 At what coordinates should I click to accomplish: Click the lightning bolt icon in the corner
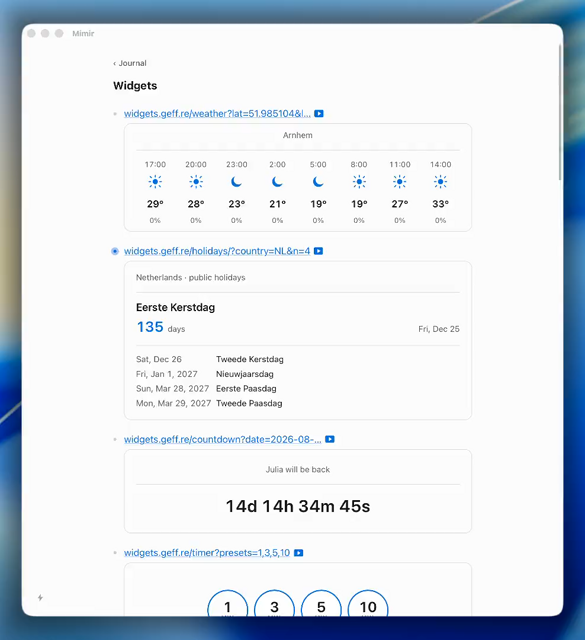click(x=40, y=598)
